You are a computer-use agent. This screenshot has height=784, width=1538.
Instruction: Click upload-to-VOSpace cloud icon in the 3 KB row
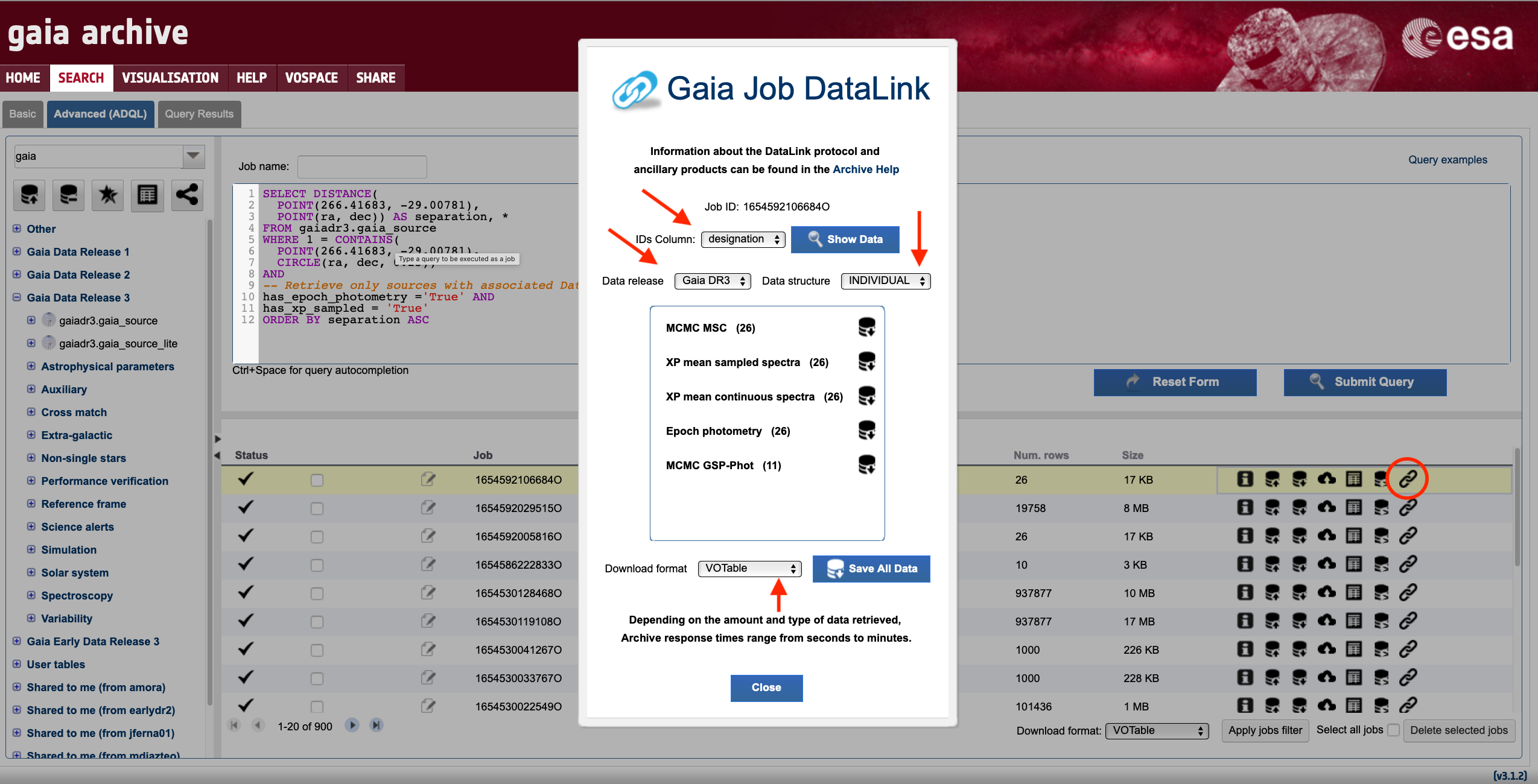pos(1326,564)
